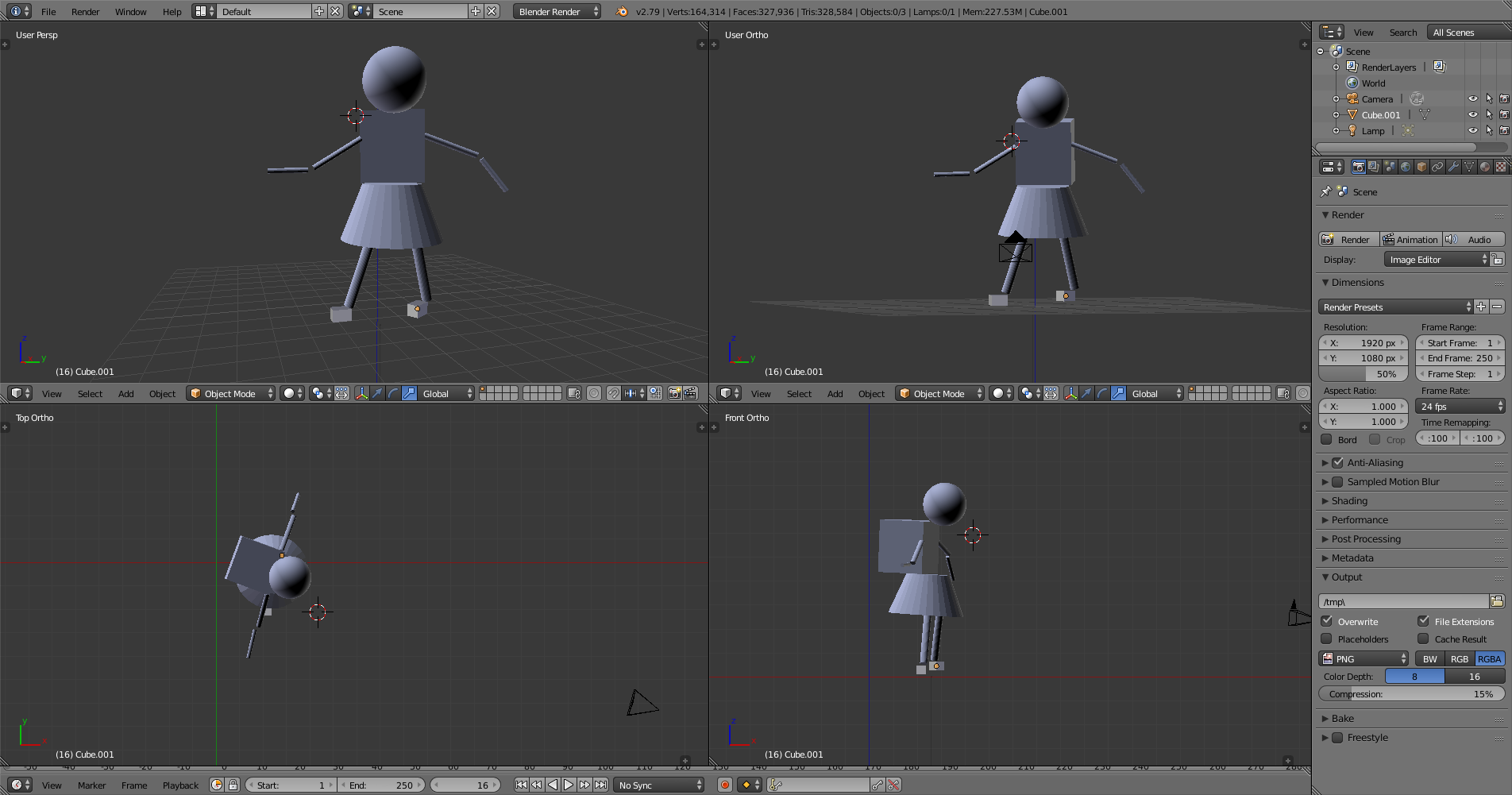
Task: Open the World properties tab globe icon
Action: pyautogui.click(x=1405, y=167)
